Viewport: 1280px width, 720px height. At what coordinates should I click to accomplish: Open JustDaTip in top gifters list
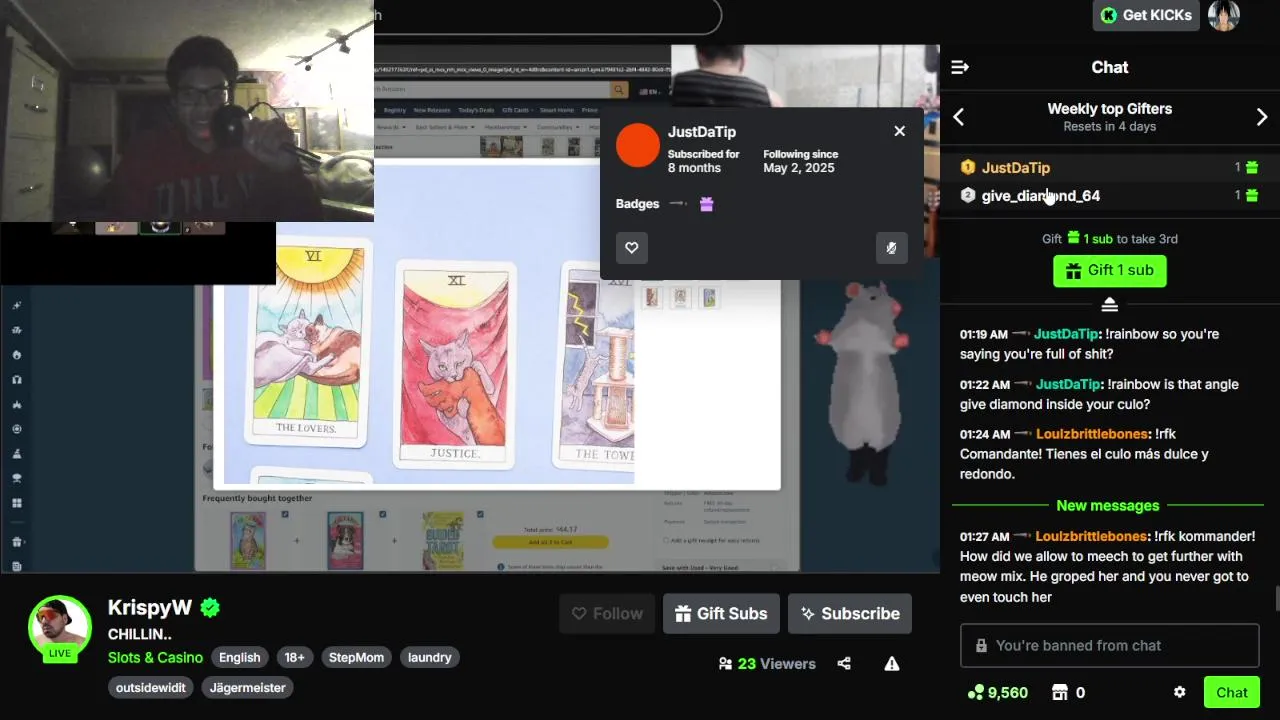click(x=1016, y=168)
